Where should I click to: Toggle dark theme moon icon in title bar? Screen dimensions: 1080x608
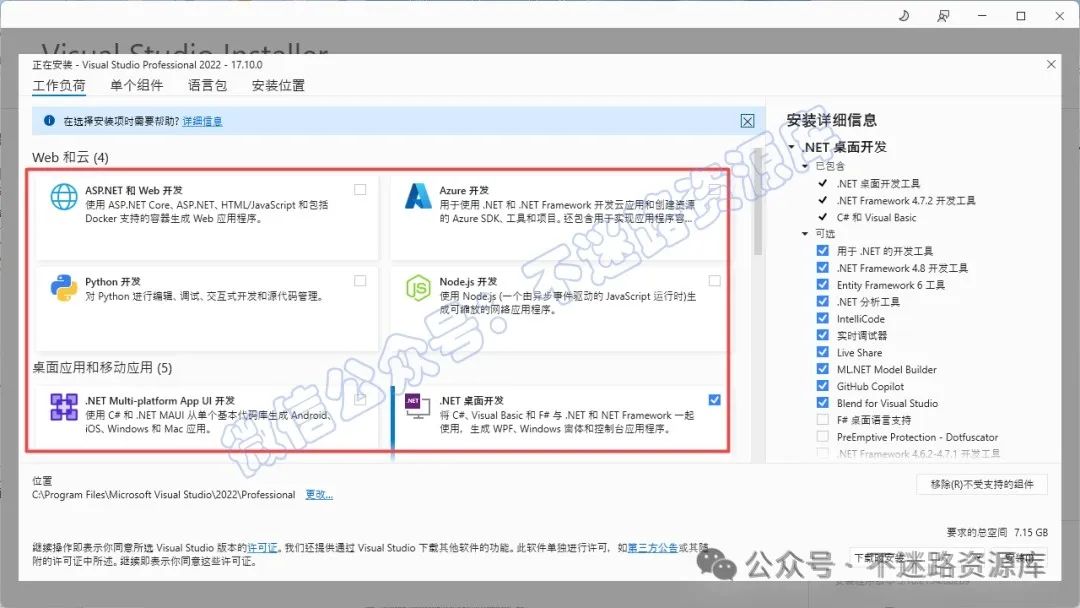(904, 15)
